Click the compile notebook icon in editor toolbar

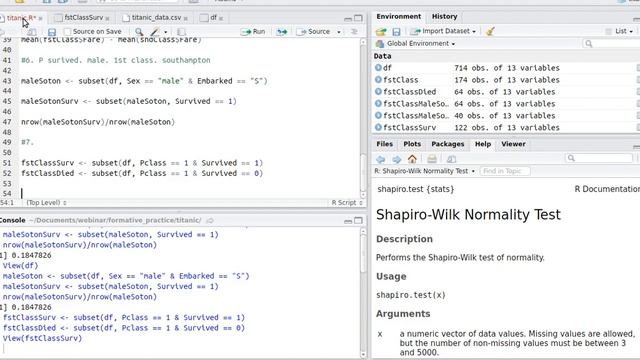pyautogui.click(x=182, y=32)
